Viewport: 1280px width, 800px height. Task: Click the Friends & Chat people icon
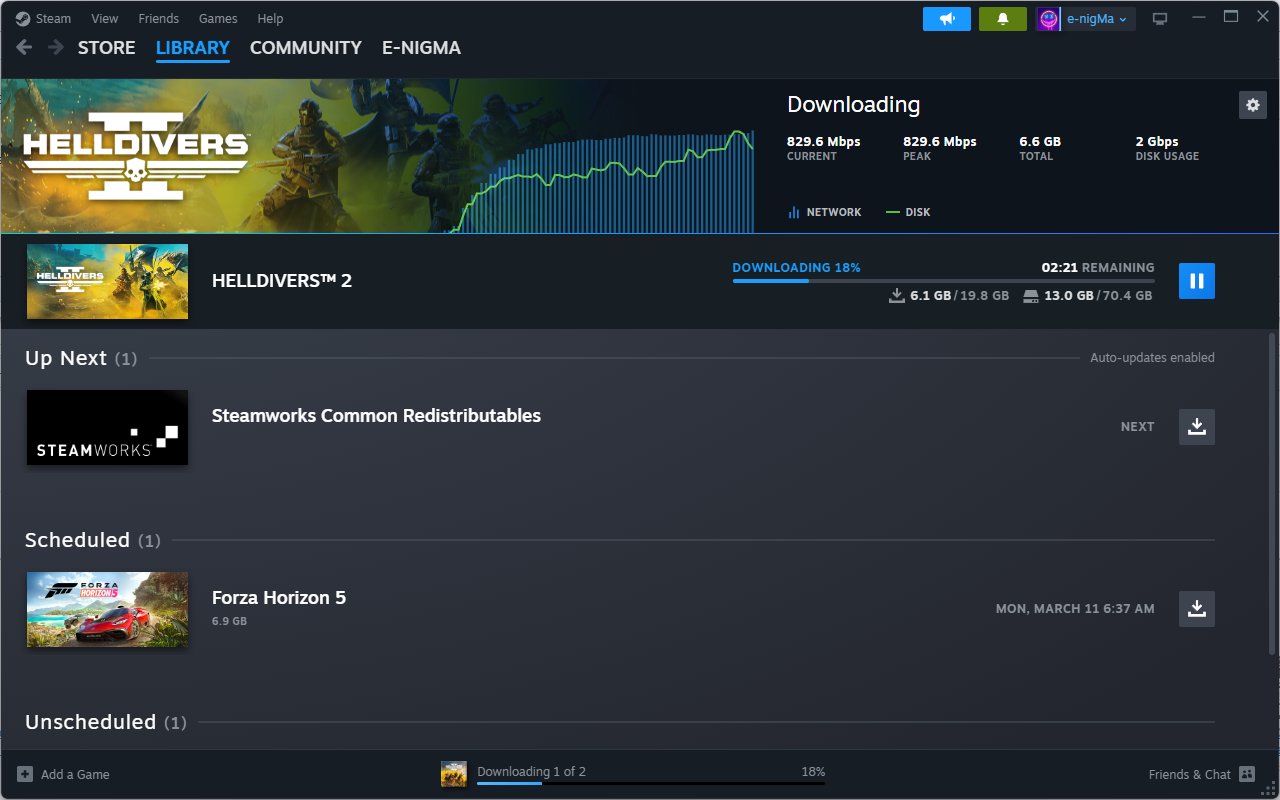(x=1246, y=774)
